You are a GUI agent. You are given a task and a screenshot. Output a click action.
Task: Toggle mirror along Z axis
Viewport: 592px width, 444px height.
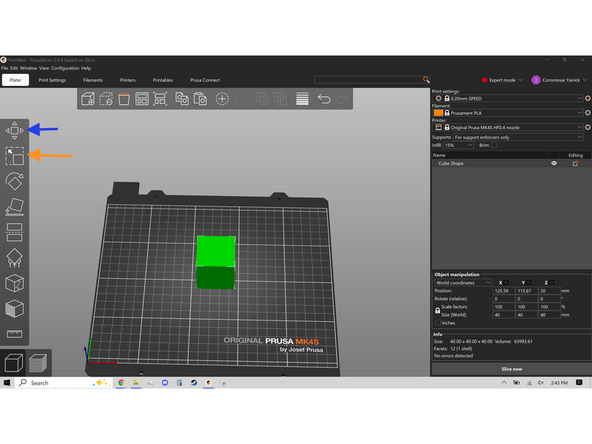(x=552, y=282)
